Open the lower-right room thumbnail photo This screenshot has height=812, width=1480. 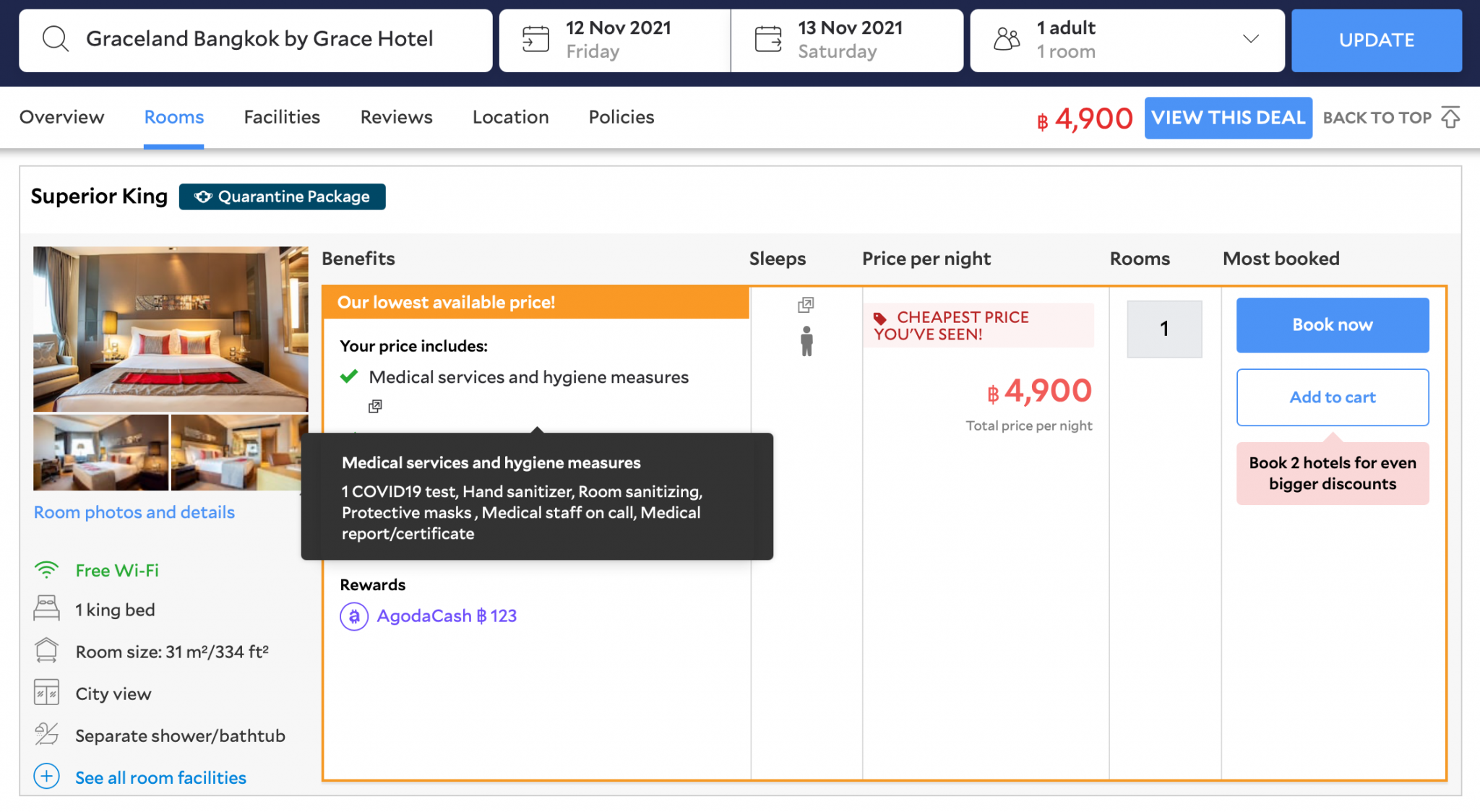[239, 452]
